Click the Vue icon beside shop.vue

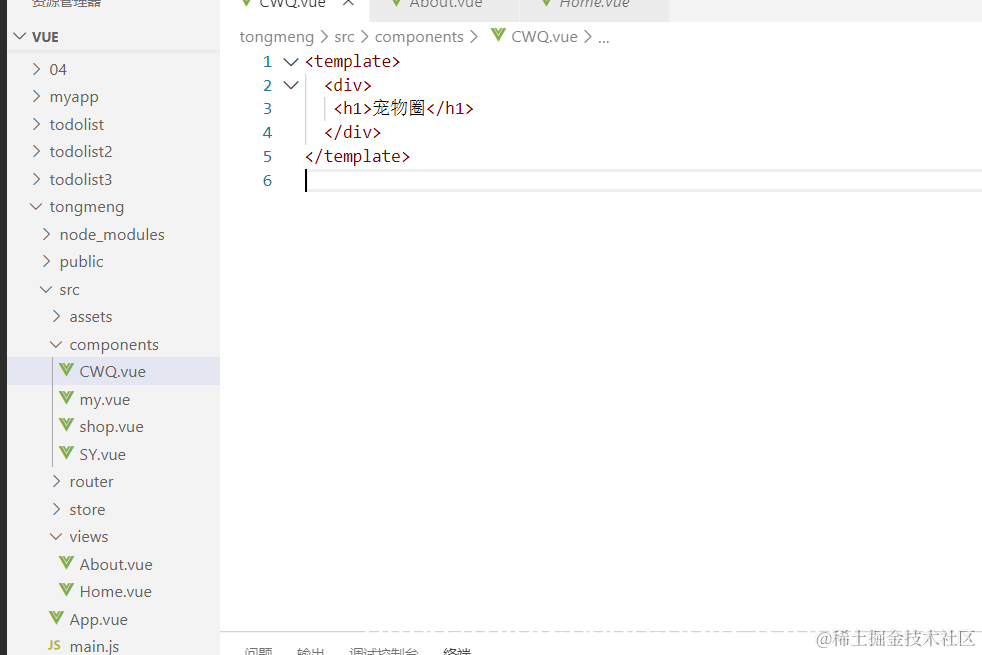[66, 425]
